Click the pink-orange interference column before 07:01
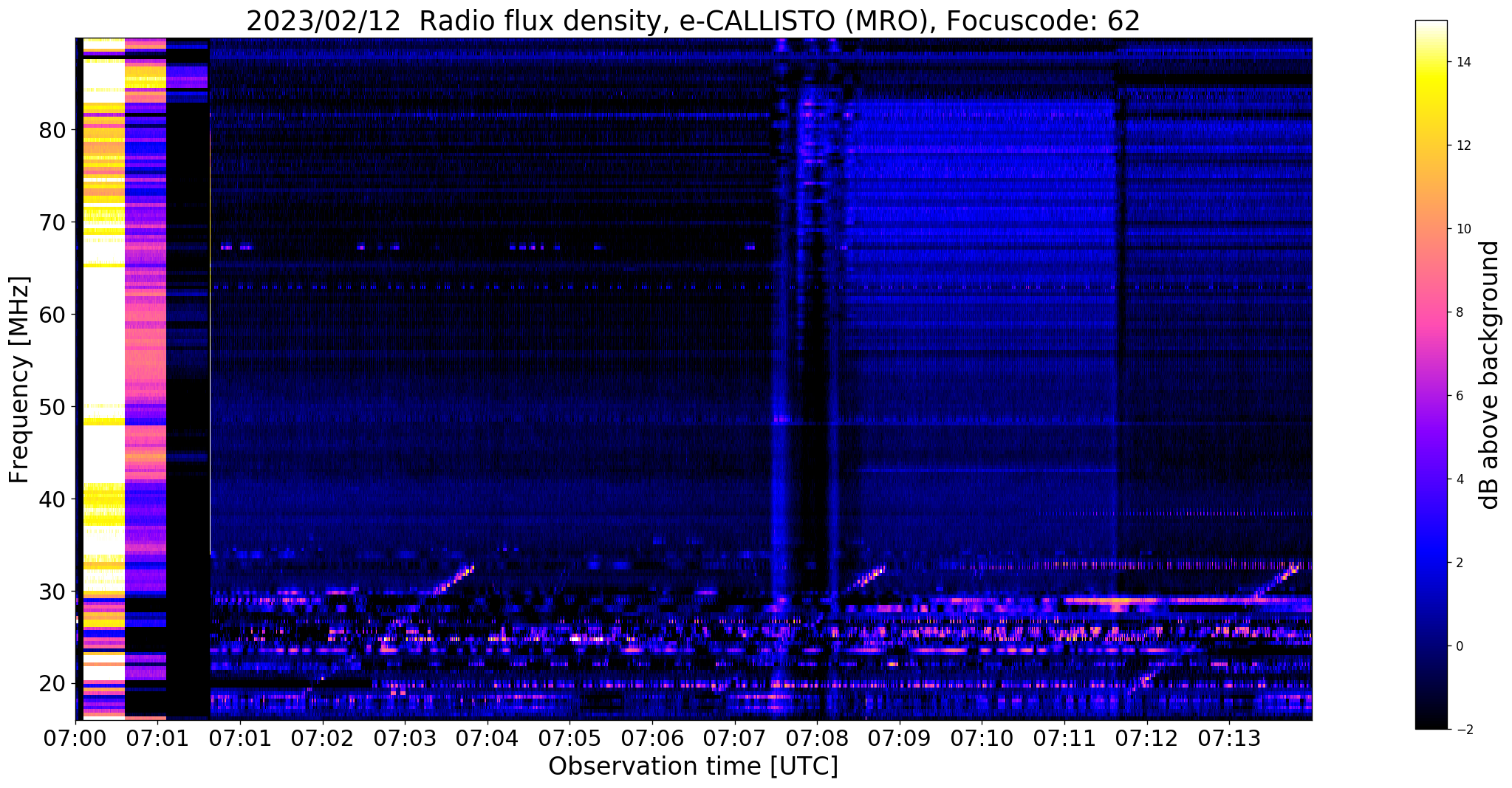This screenshot has width=1512, height=788. pyautogui.click(x=146, y=378)
